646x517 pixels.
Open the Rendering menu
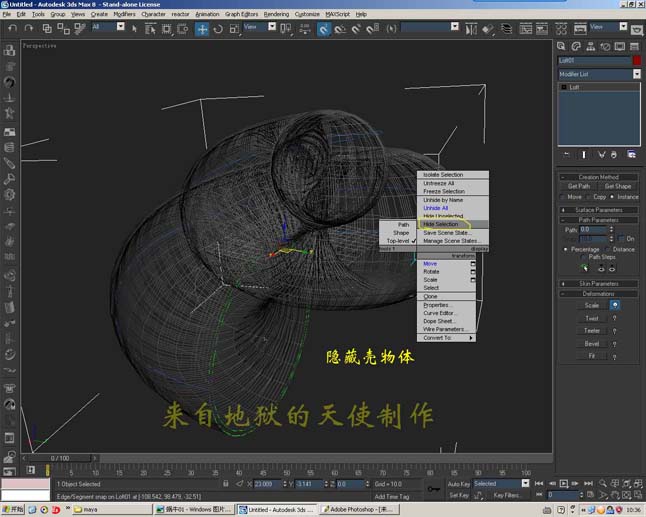276,14
